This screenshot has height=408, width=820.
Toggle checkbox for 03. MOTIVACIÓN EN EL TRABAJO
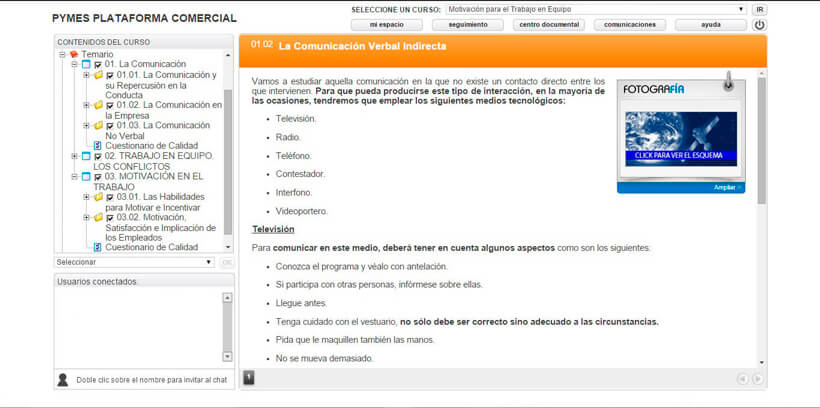click(98, 177)
